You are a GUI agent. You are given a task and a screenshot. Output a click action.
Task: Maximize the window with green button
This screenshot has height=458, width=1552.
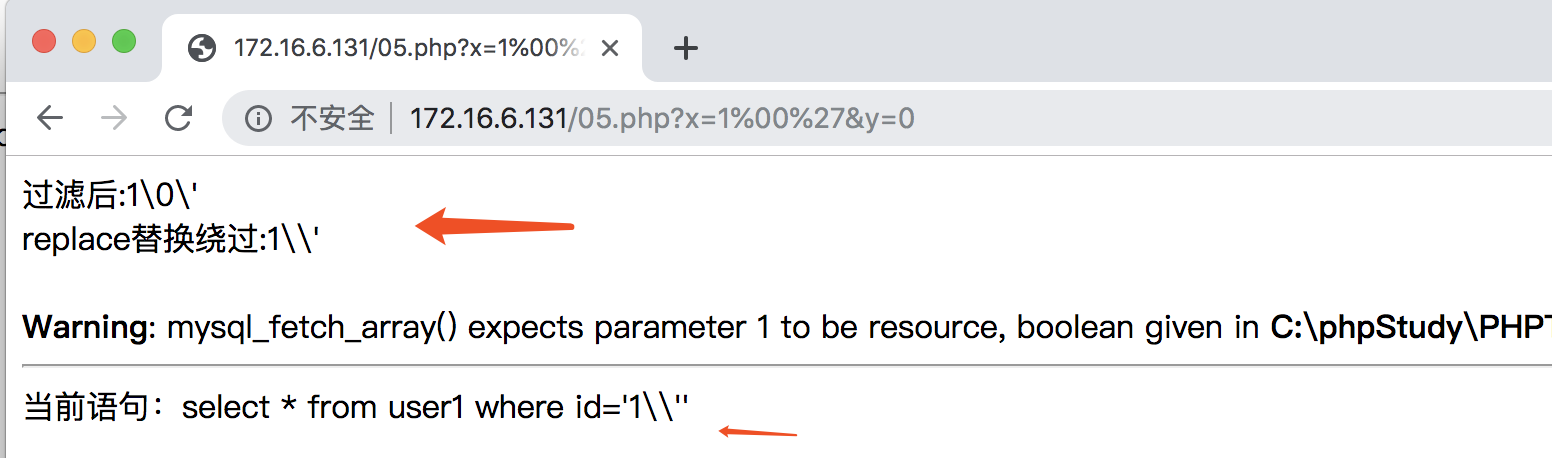coord(124,41)
